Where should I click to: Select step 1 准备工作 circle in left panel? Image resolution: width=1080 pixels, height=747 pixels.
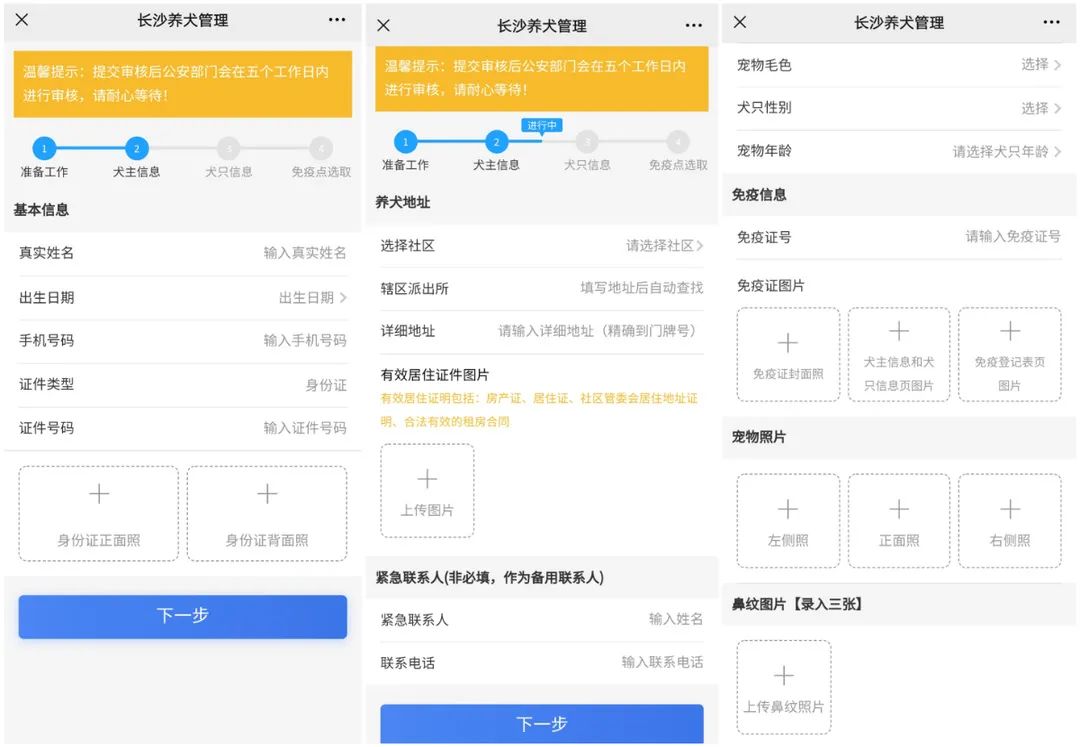pos(44,148)
